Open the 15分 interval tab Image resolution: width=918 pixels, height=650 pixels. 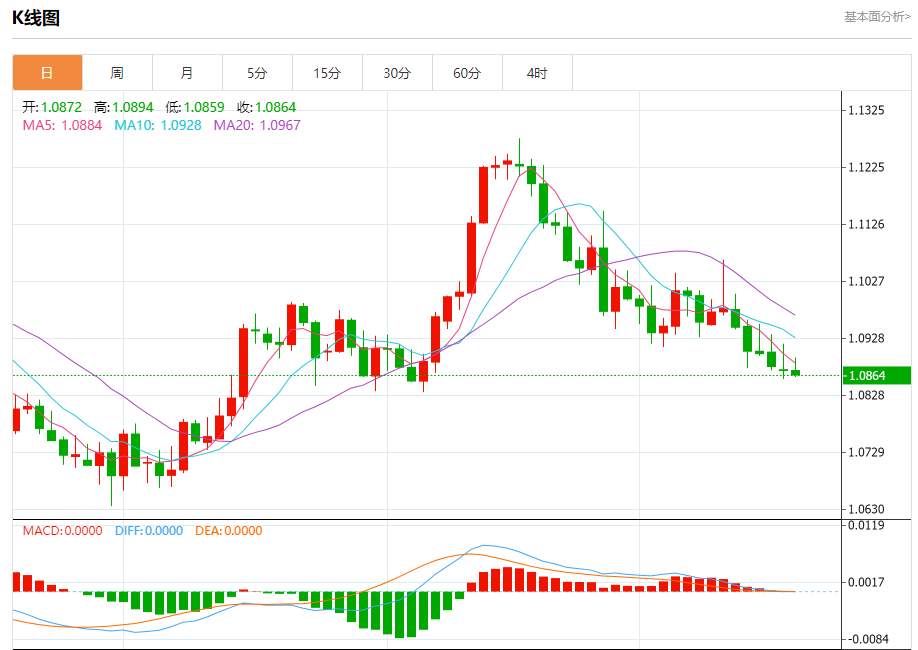pyautogui.click(x=327, y=73)
